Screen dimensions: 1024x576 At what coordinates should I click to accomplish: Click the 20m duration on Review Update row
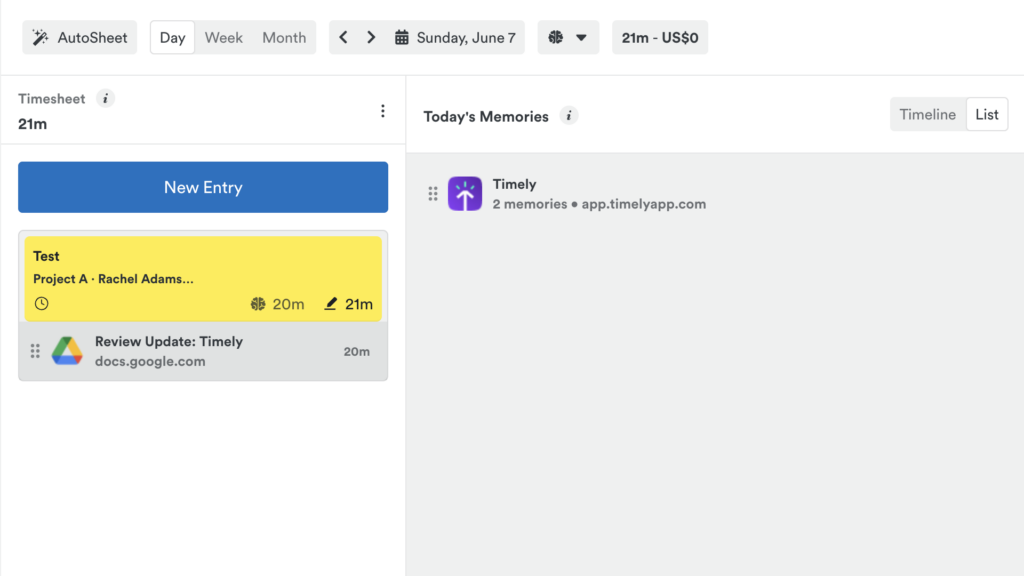357,351
